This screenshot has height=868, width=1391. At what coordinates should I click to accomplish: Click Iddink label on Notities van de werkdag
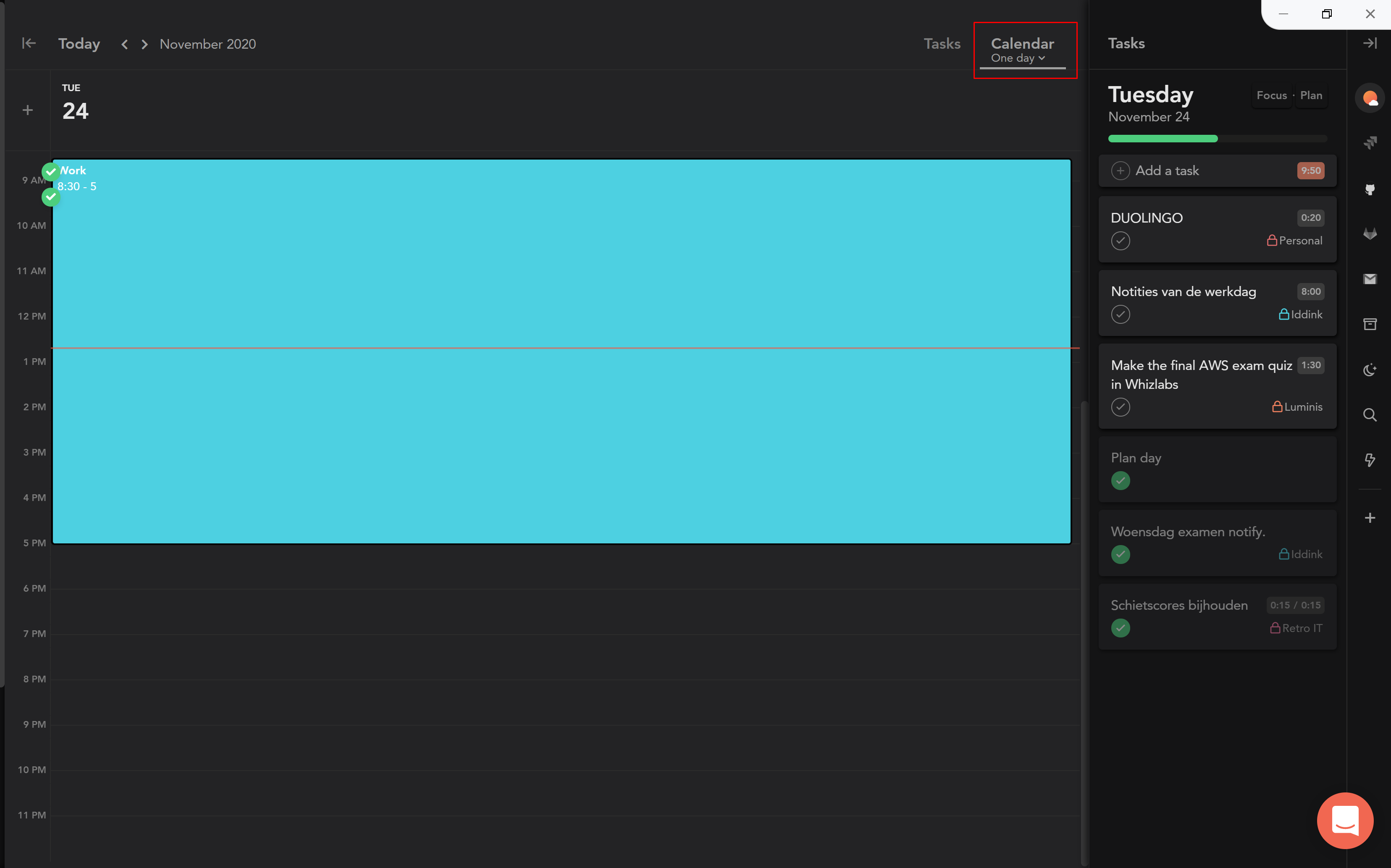click(x=1300, y=315)
